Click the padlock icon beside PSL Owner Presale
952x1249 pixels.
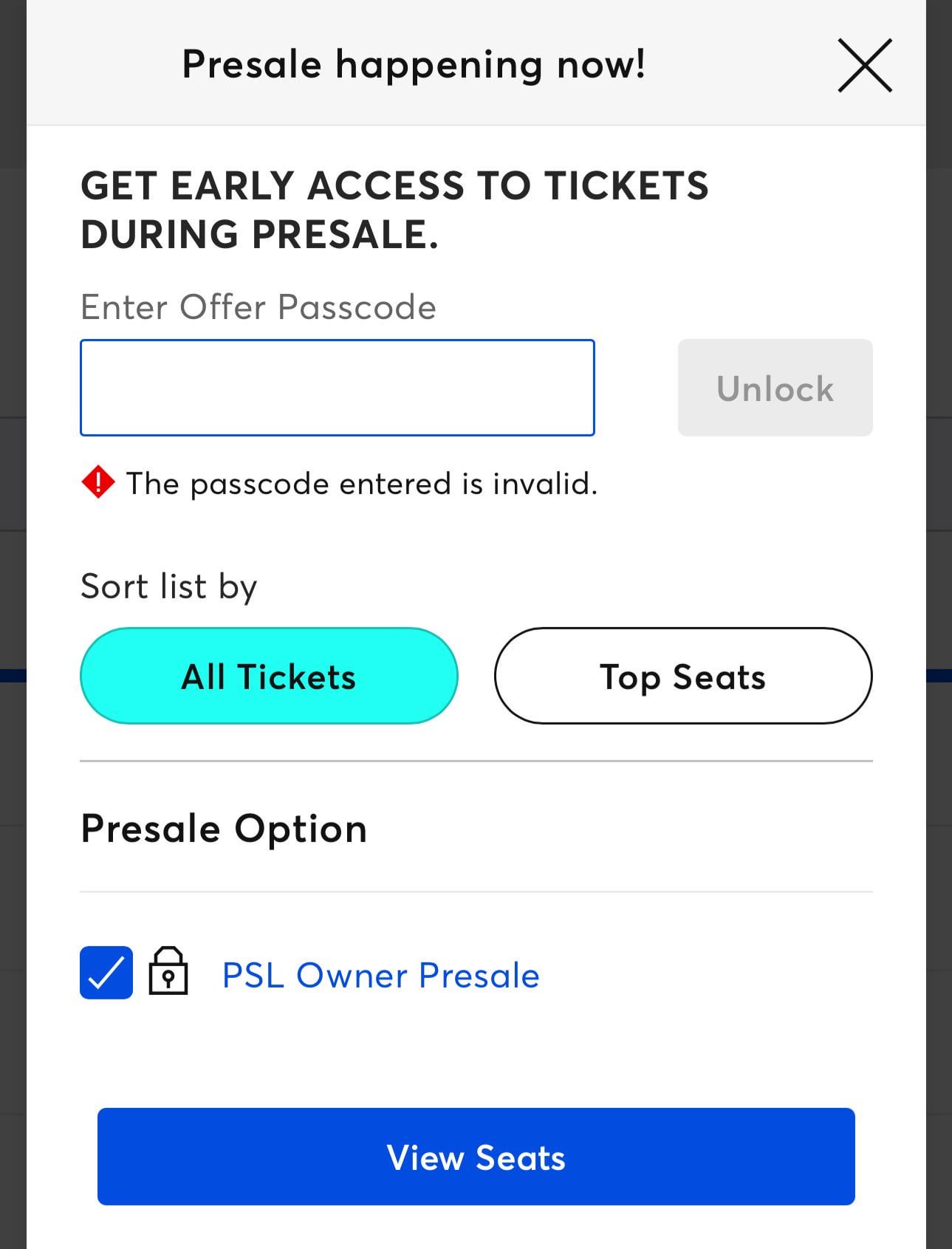pos(168,971)
